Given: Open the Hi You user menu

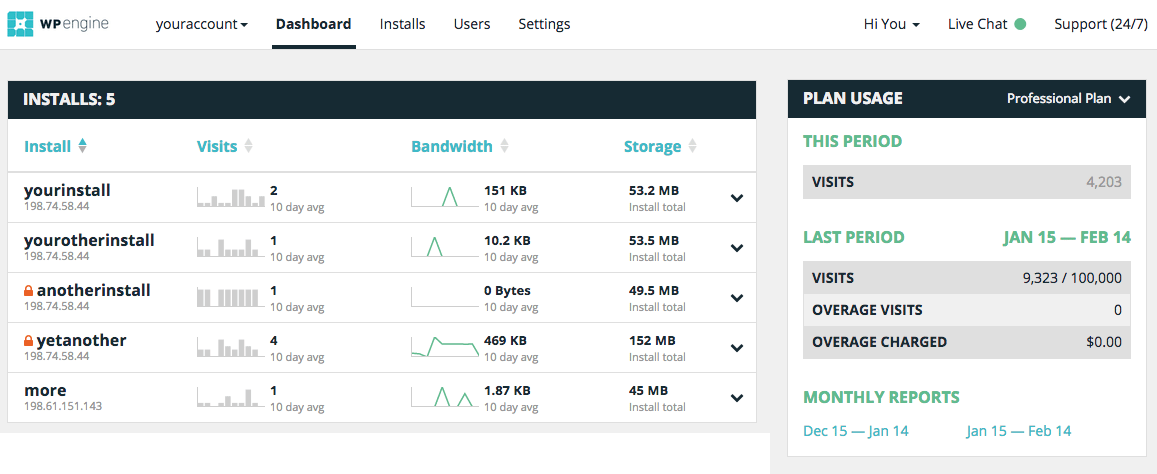Looking at the screenshot, I should [891, 24].
